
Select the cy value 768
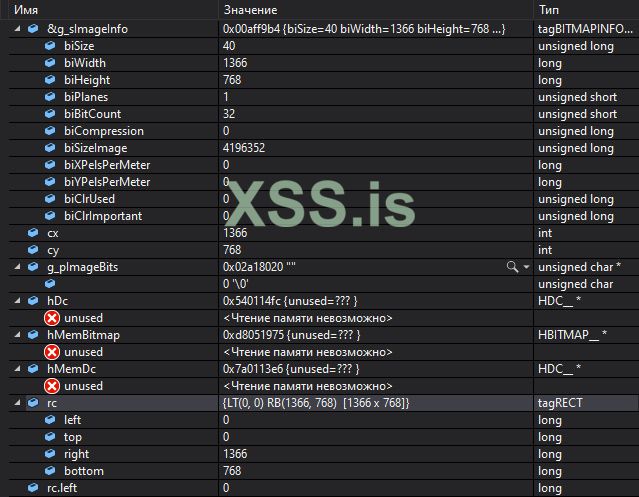[x=232, y=250]
